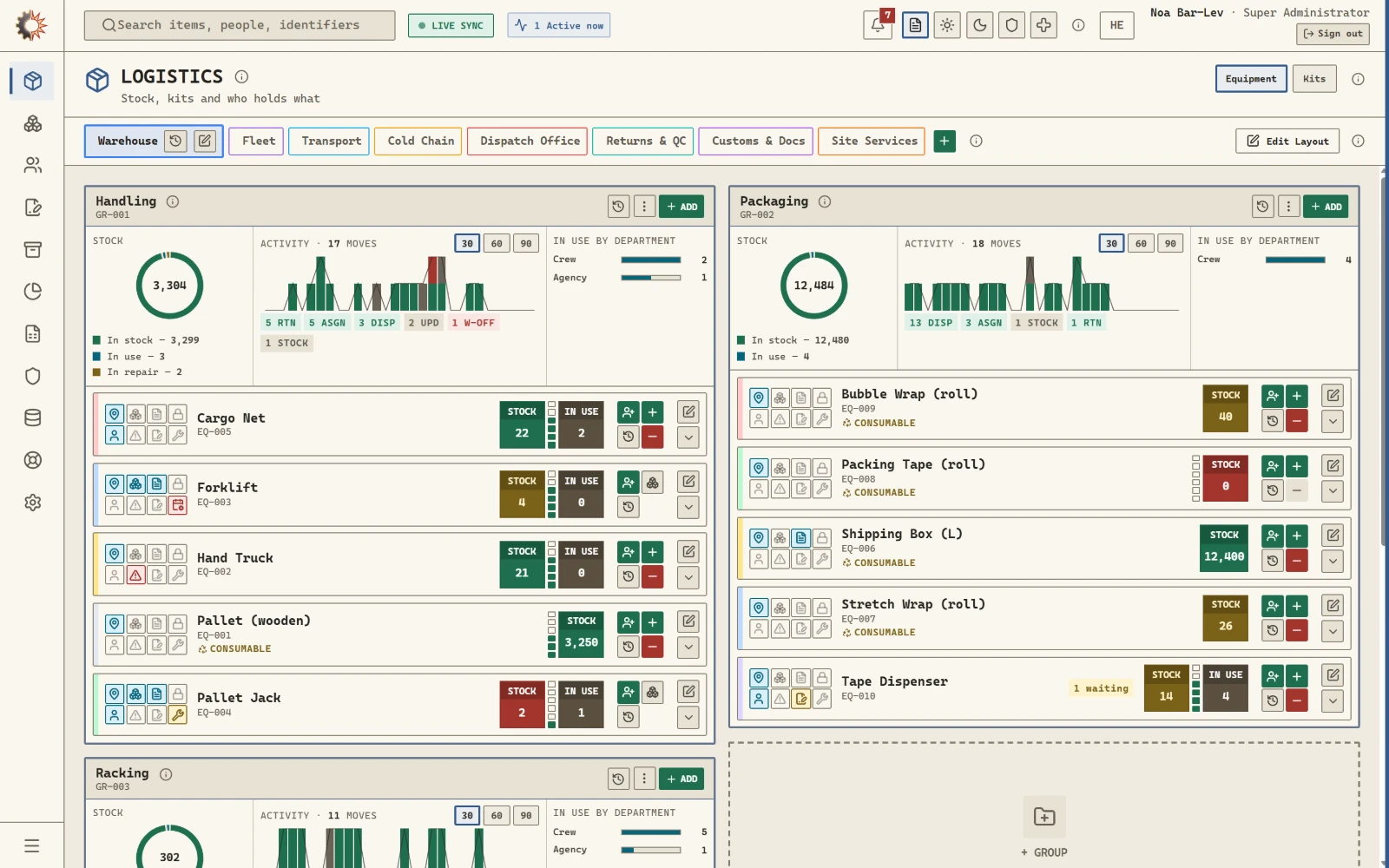Expand the Pallet (wooden) row details

click(688, 647)
